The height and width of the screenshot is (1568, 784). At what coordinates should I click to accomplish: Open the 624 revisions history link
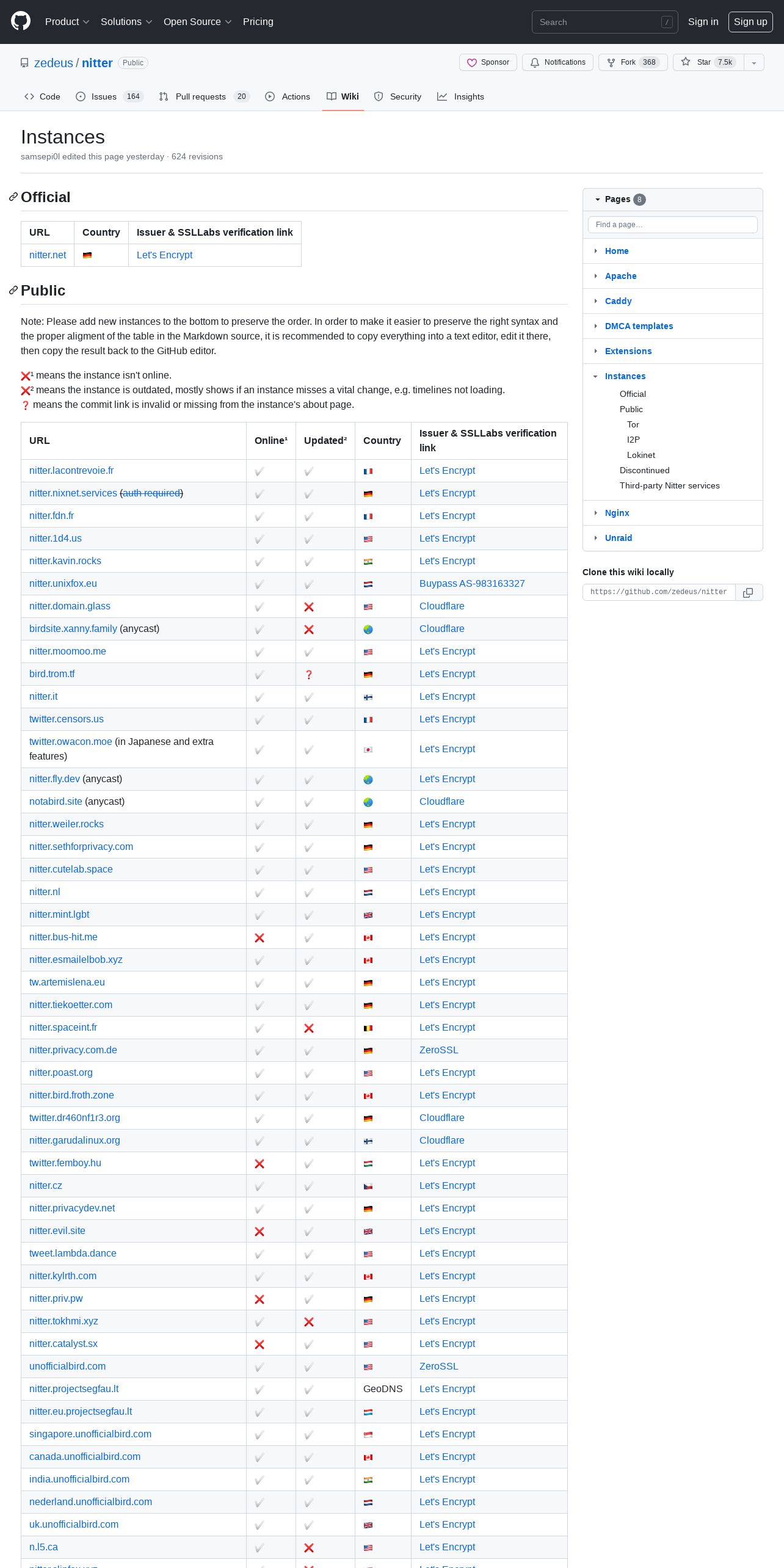point(197,156)
